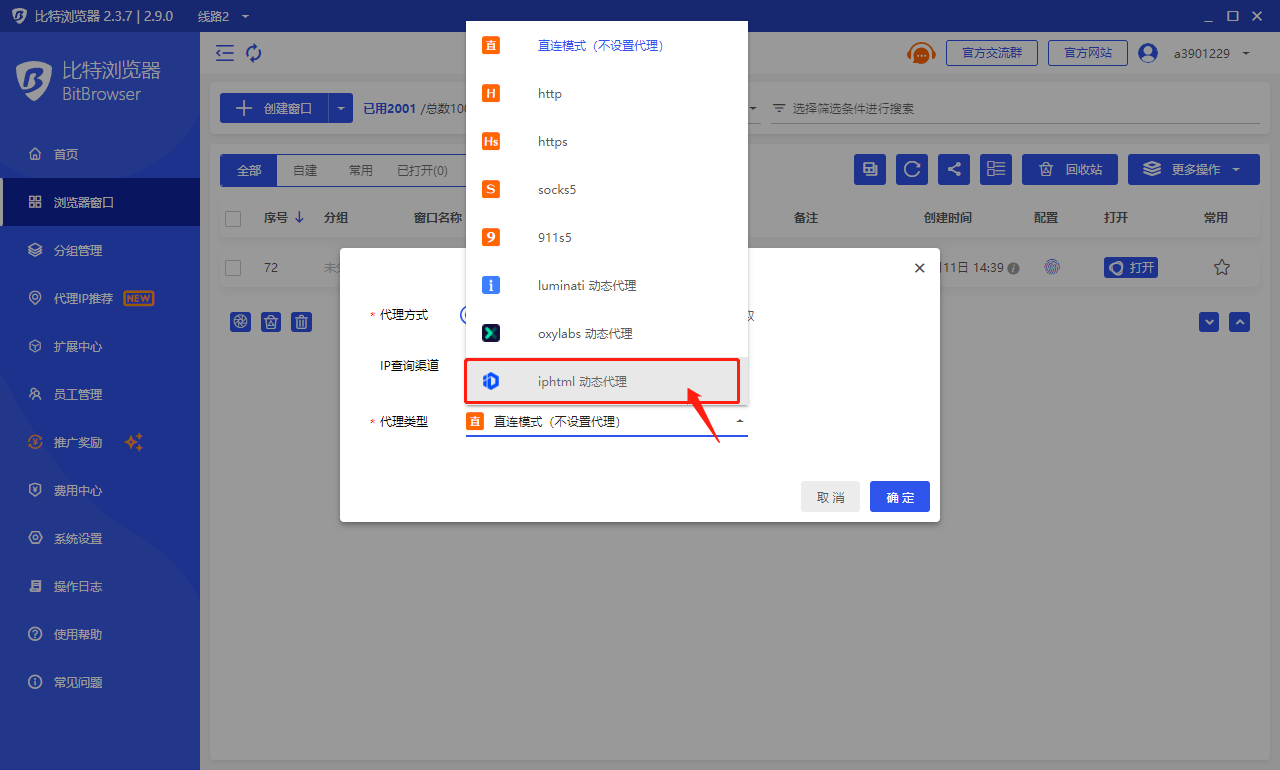Image resolution: width=1280 pixels, height=770 pixels.
Task: Click the trash icon below the table
Action: [x=301, y=321]
